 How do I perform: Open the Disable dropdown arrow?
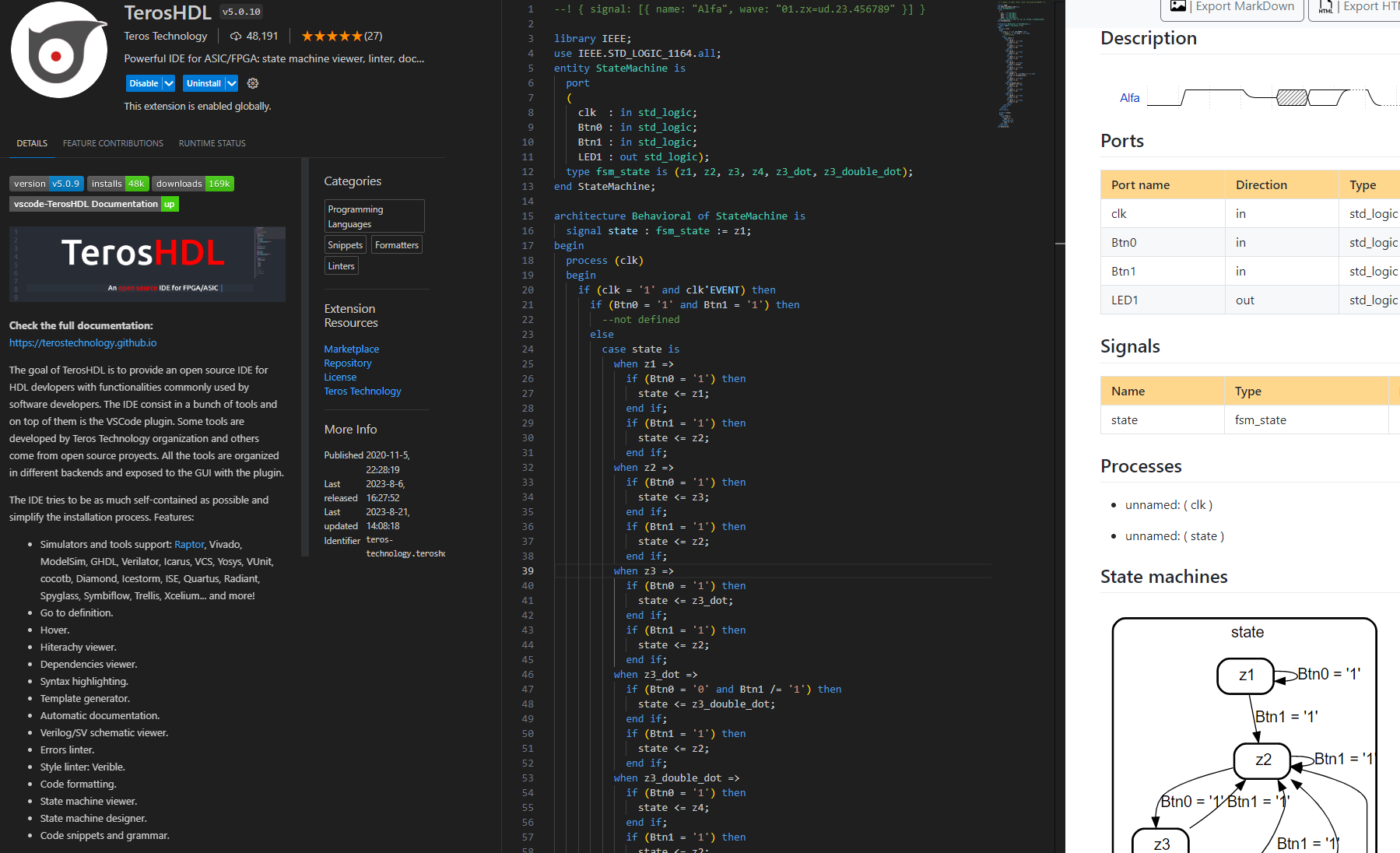tap(167, 82)
